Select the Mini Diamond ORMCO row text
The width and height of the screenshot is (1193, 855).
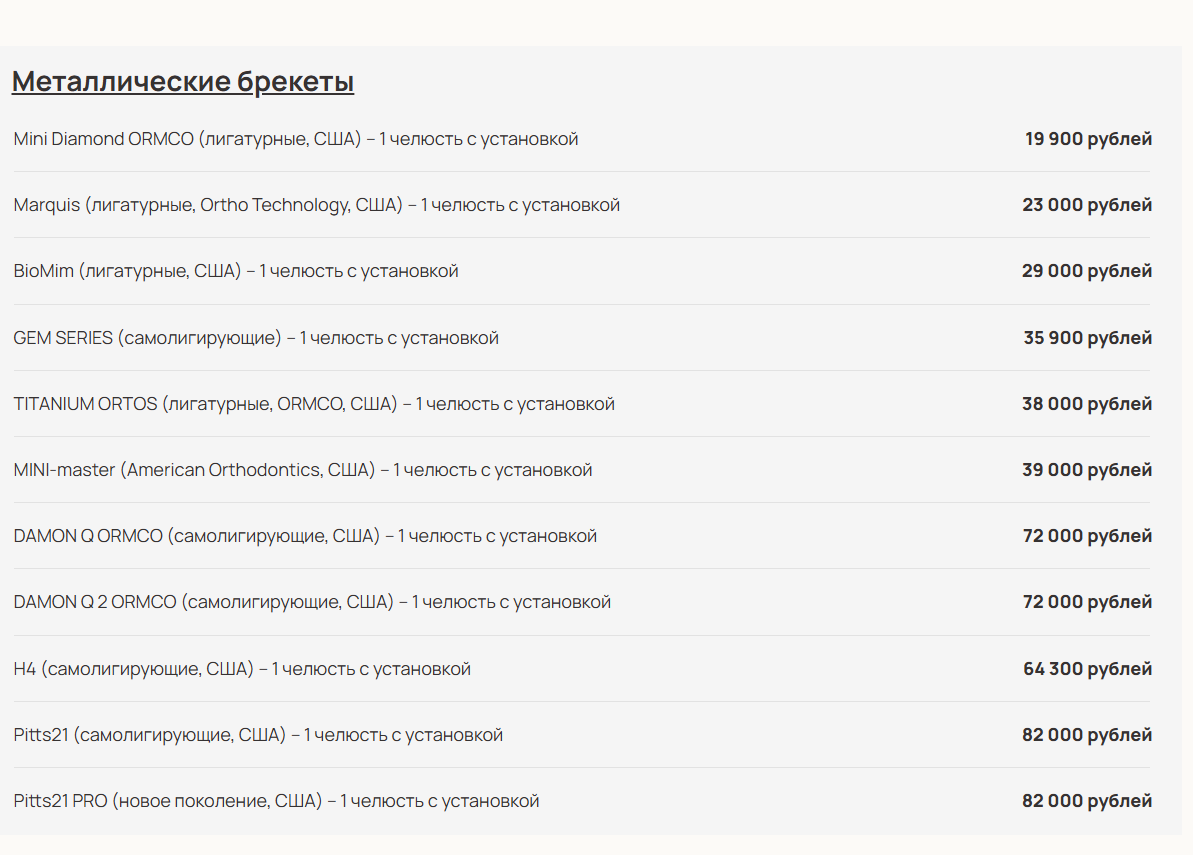point(296,139)
